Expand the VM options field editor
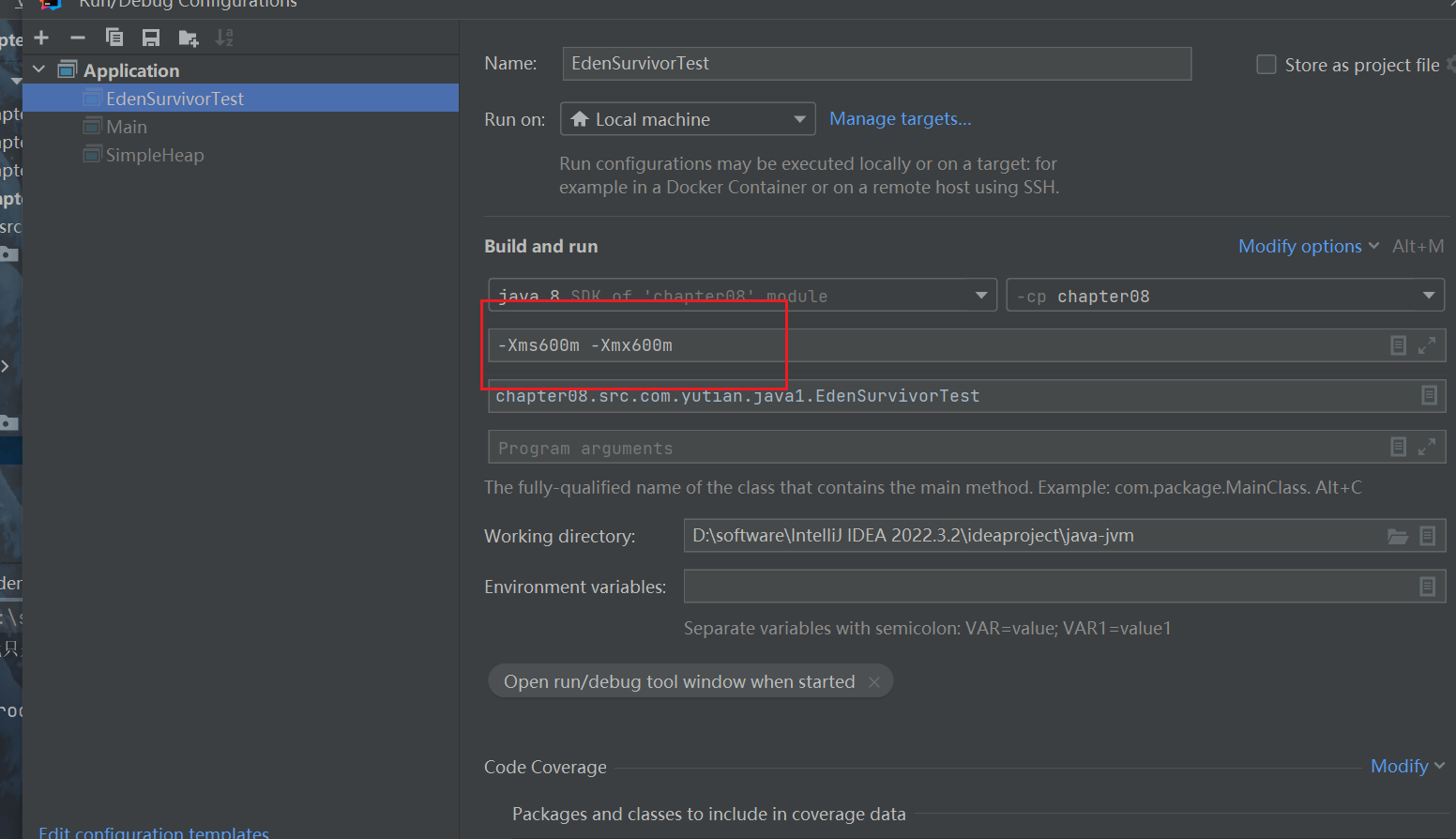 click(x=1426, y=345)
